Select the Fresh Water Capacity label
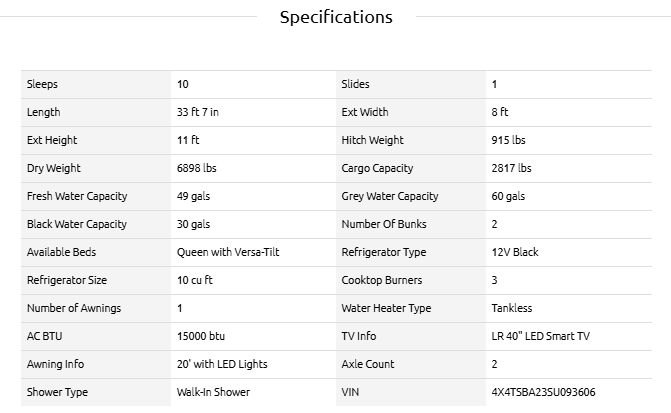671x413 pixels. (x=77, y=196)
